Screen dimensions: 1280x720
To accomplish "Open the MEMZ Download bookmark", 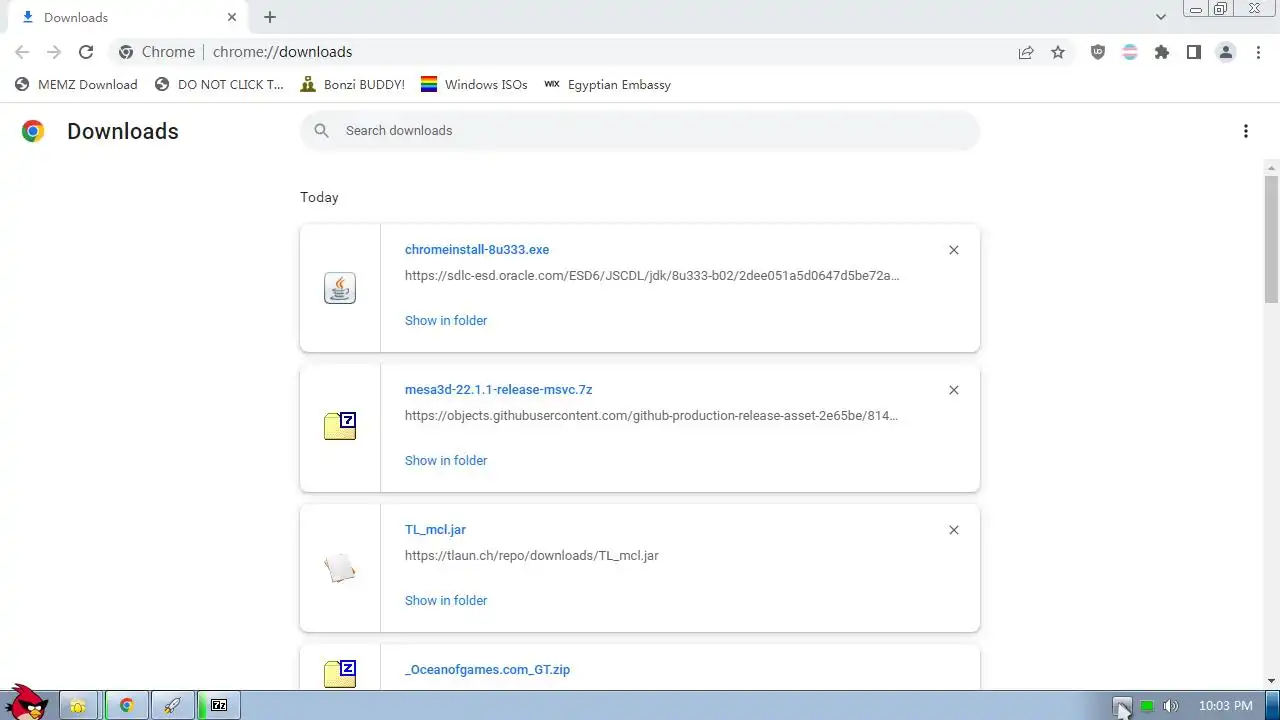I will click(76, 85).
